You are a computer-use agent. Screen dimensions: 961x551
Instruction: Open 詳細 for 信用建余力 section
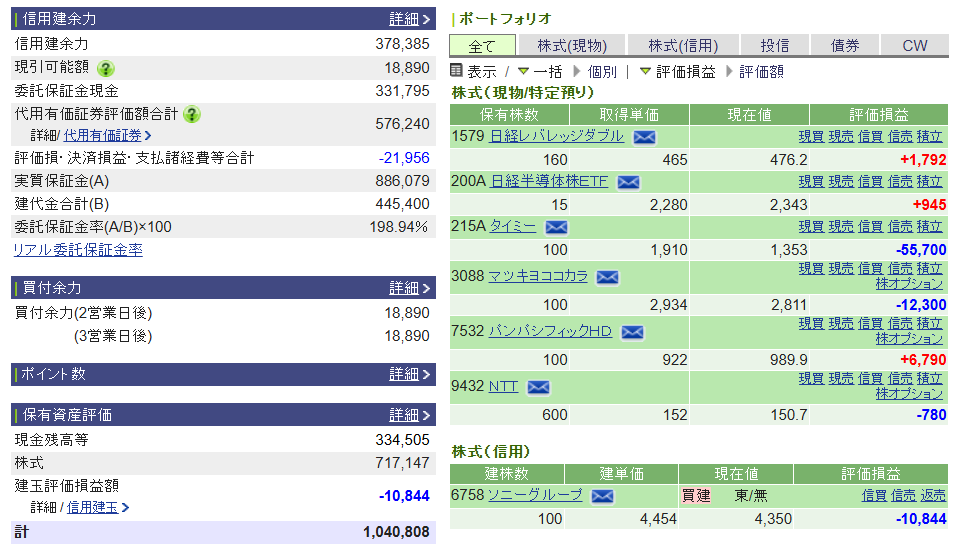pyautogui.click(x=409, y=19)
